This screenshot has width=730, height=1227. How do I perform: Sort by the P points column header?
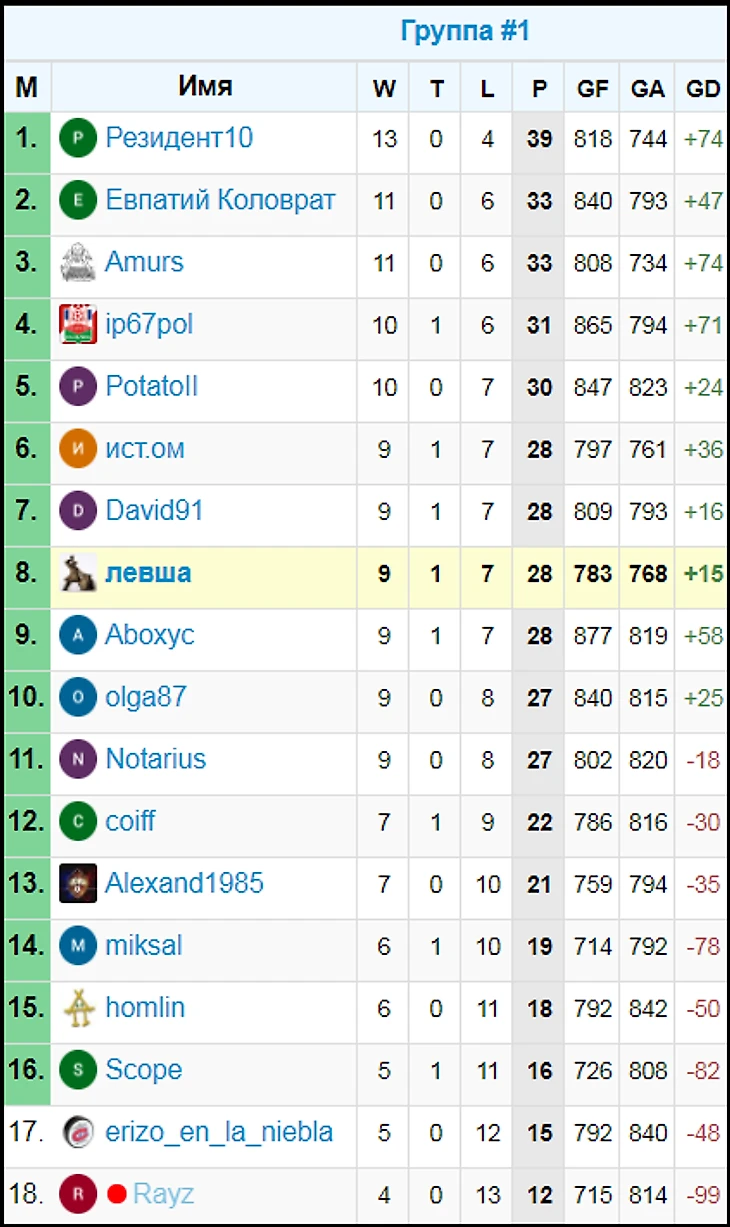coord(539,89)
